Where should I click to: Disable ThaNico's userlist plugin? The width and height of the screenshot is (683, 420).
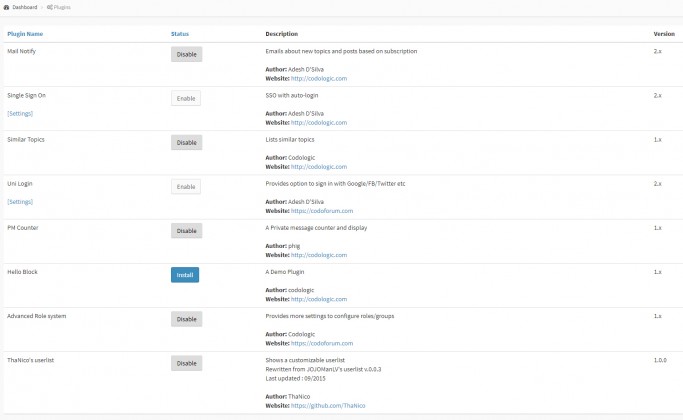point(186,363)
